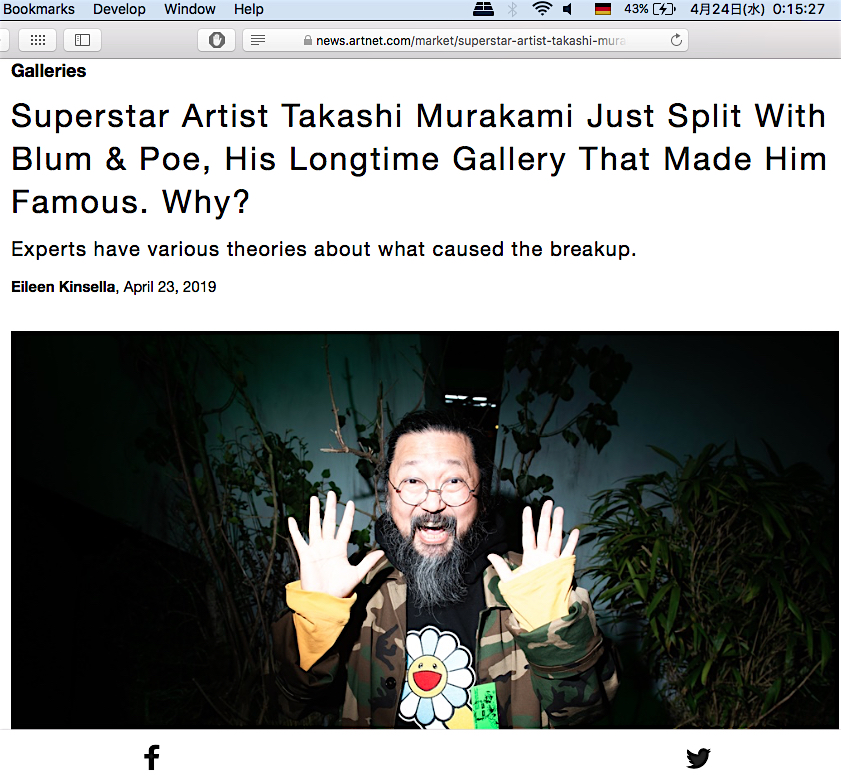Reload the page with the refresh icon
The width and height of the screenshot is (841, 778).
click(x=676, y=40)
